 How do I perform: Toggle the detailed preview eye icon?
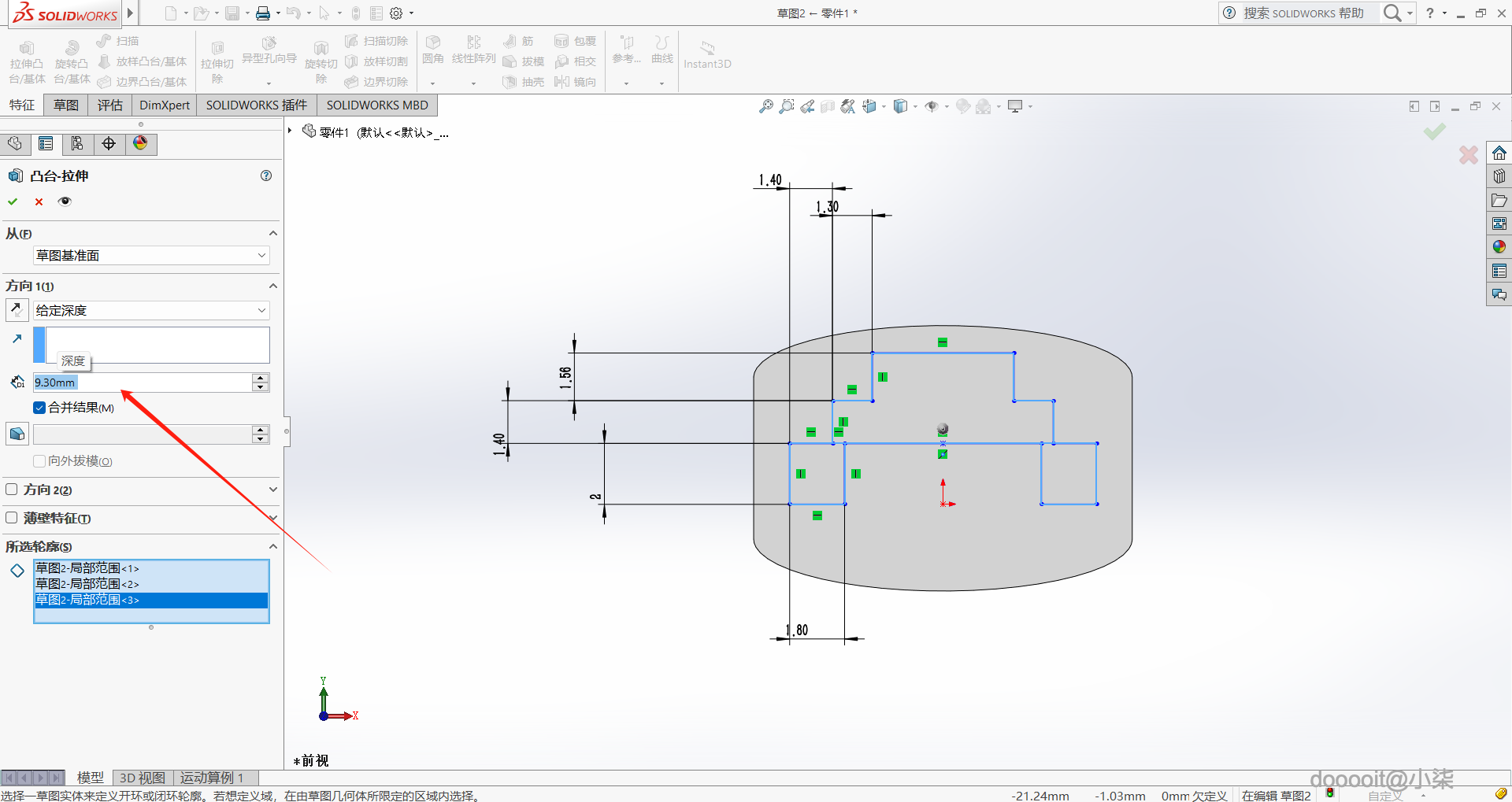(65, 201)
